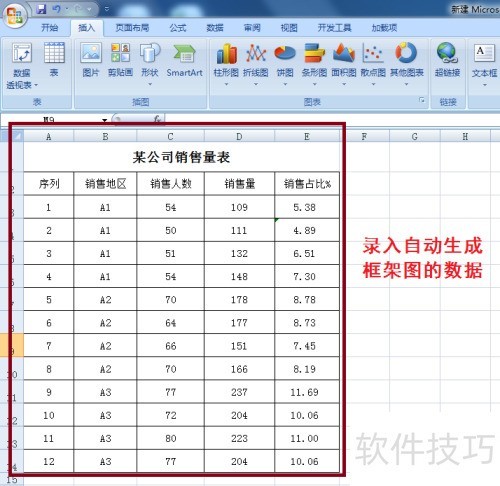The image size is (500, 486).
Task: Click cell with sales value 223
Action: coord(239,438)
